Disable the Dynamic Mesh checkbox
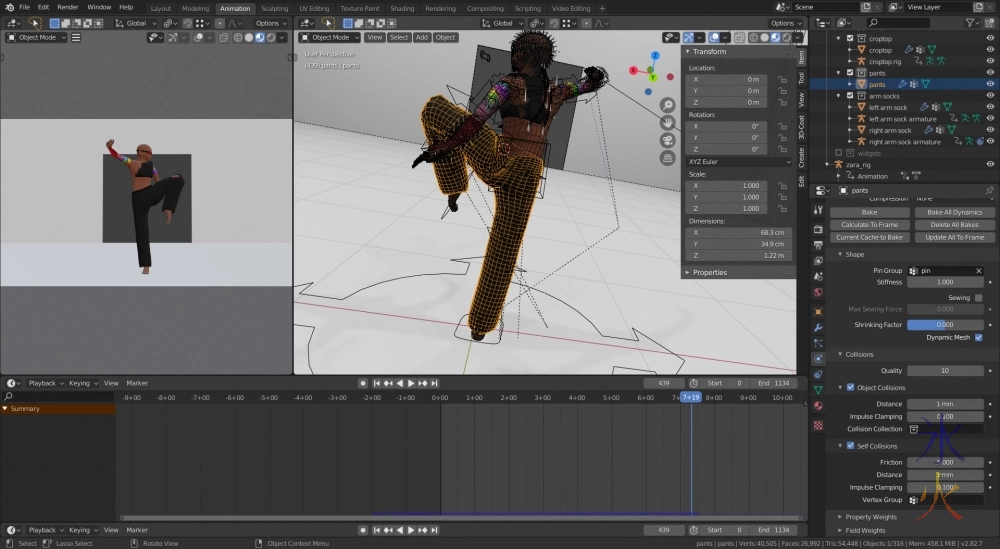Viewport: 1000px width, 549px height. tap(978, 337)
